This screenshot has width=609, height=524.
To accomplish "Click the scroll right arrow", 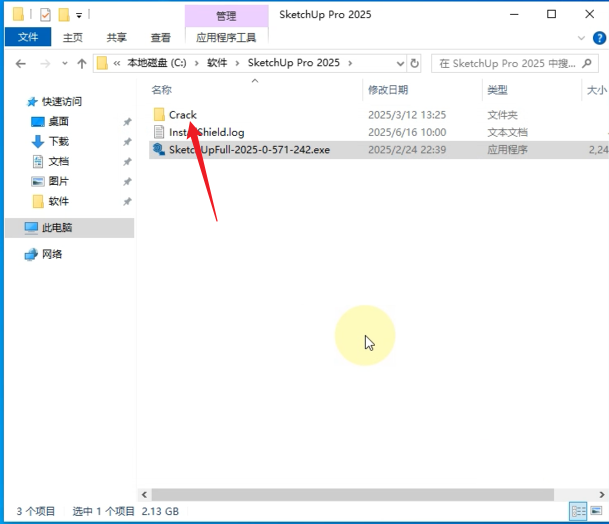I will click(x=602, y=494).
